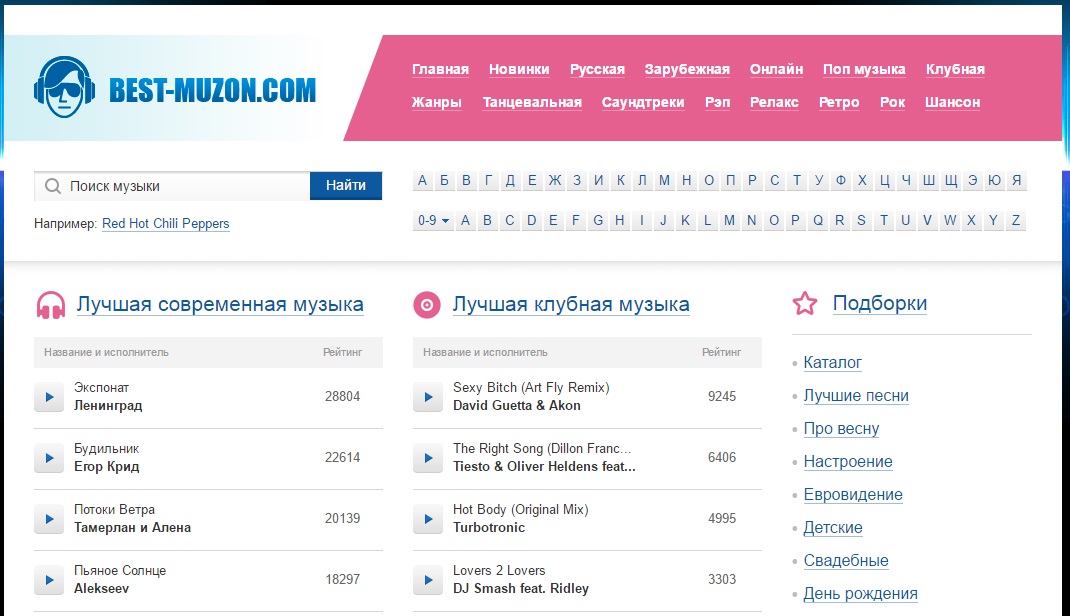
Task: Open the Евровидение collection link
Action: pos(853,495)
